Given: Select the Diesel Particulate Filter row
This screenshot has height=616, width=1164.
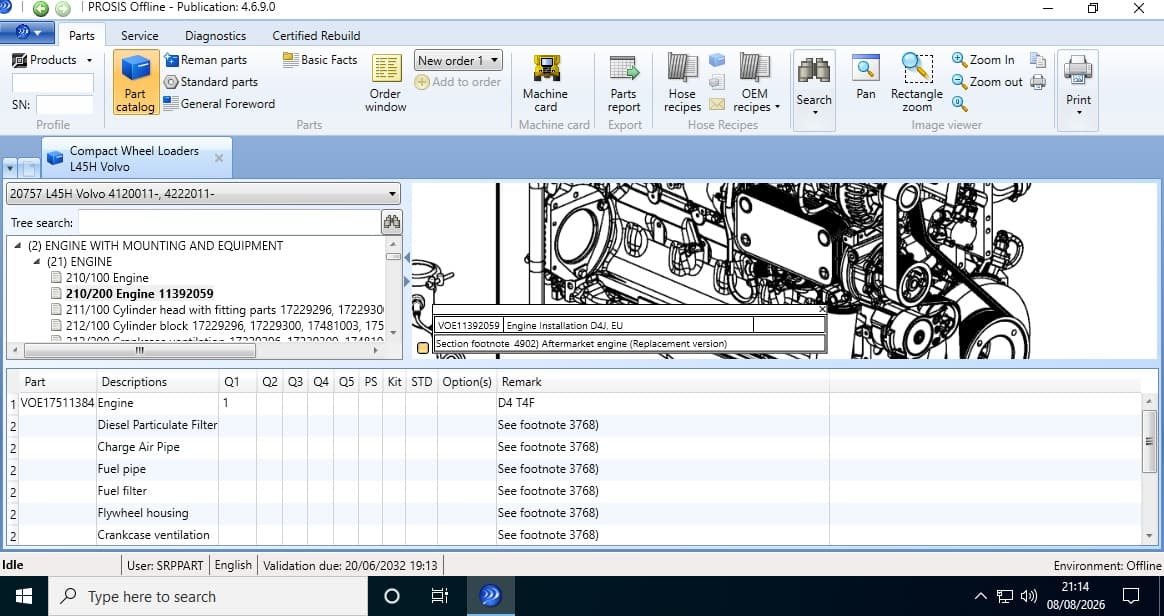Looking at the screenshot, I should (575, 425).
